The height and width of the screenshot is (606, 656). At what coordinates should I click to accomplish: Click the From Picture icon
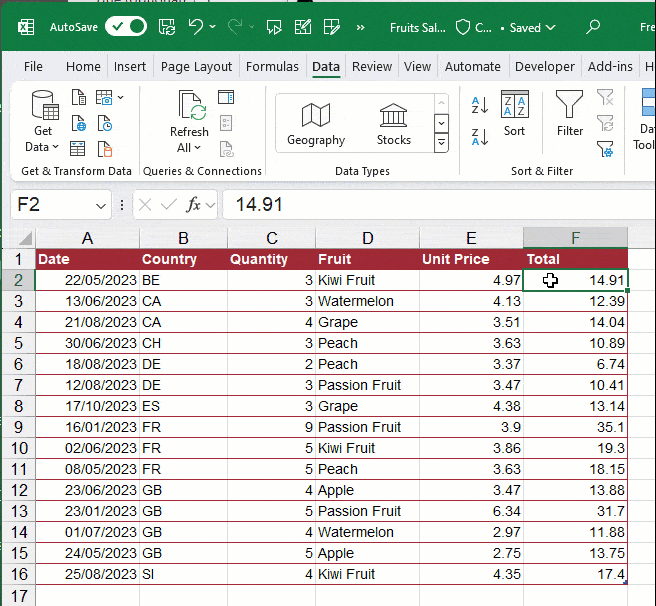104,97
